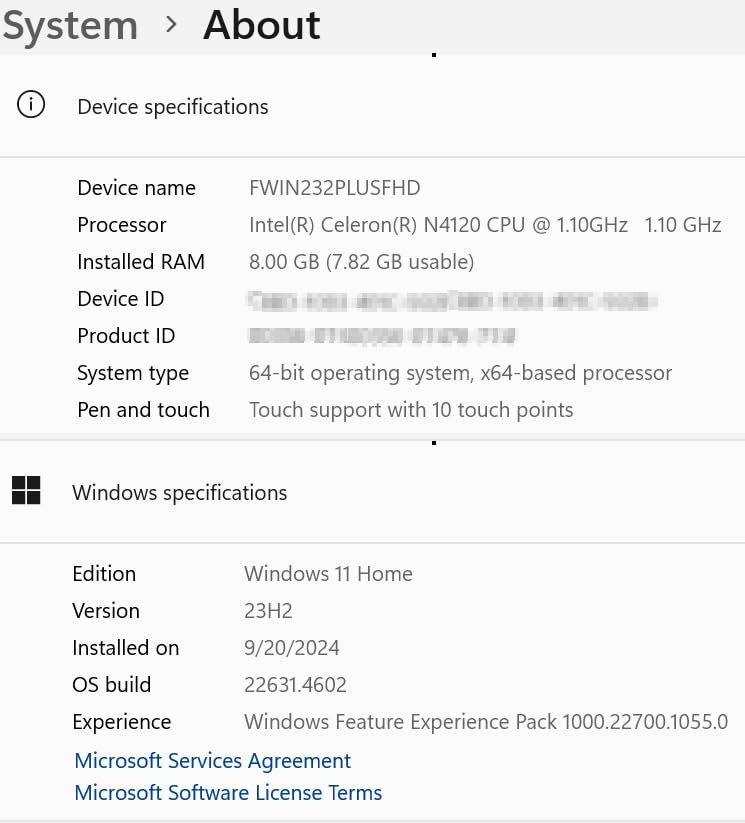Select device name value FWIN232PLUSFHD
The width and height of the screenshot is (745, 823).
pyautogui.click(x=335, y=188)
